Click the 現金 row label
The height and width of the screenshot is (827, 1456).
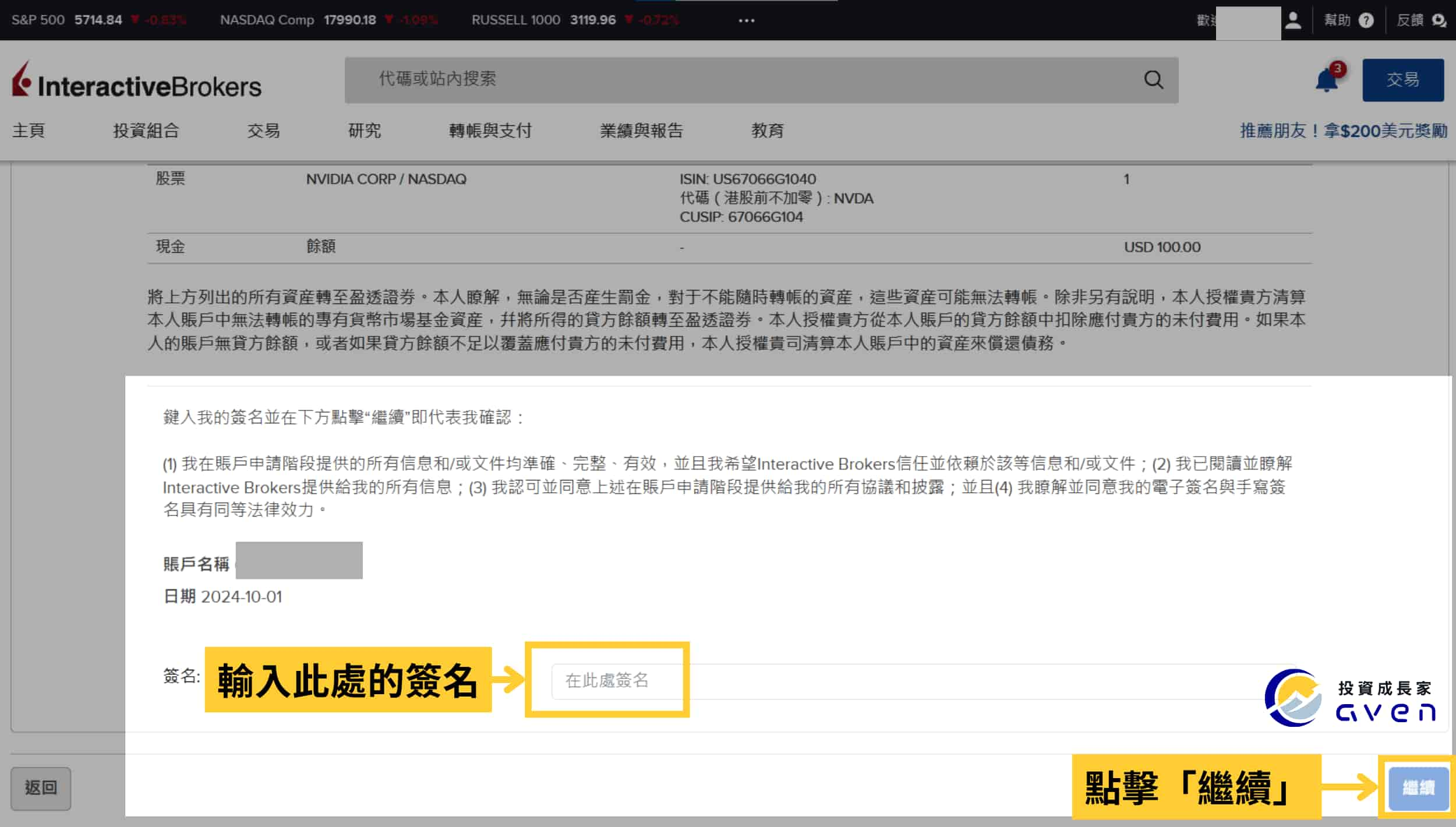point(170,246)
